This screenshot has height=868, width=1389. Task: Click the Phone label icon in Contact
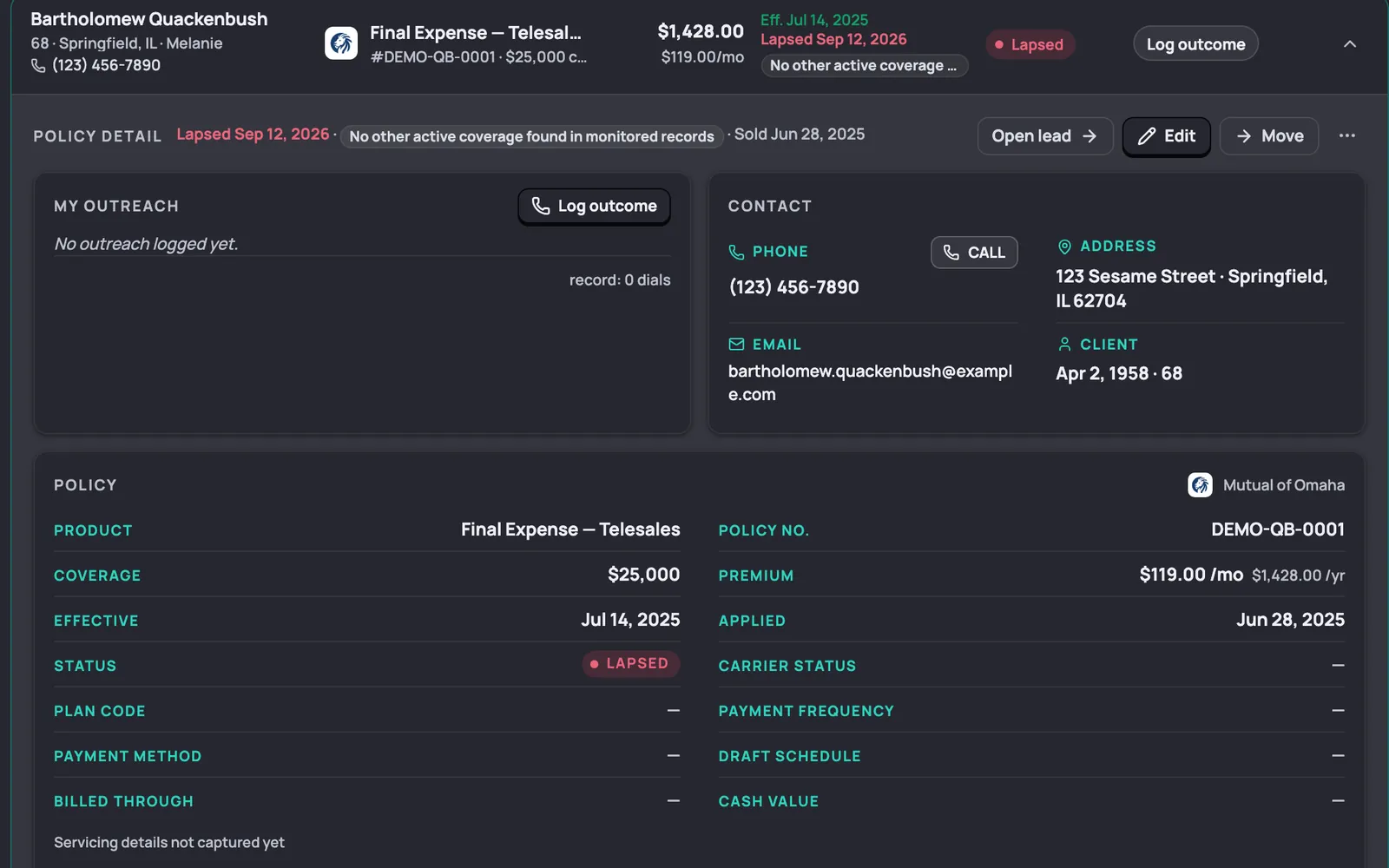point(736,252)
